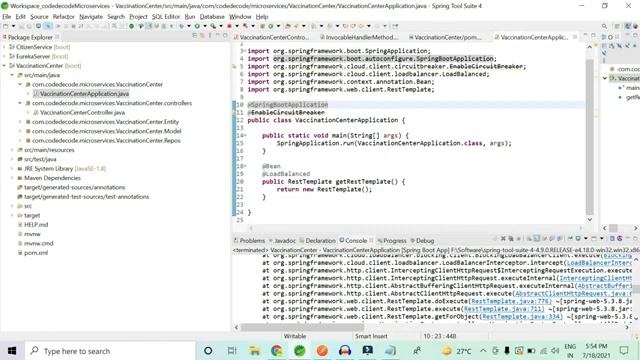Viewport: 640px width, 360px height.
Task: Open the Package Explorer view menu
Action: click(210, 36)
